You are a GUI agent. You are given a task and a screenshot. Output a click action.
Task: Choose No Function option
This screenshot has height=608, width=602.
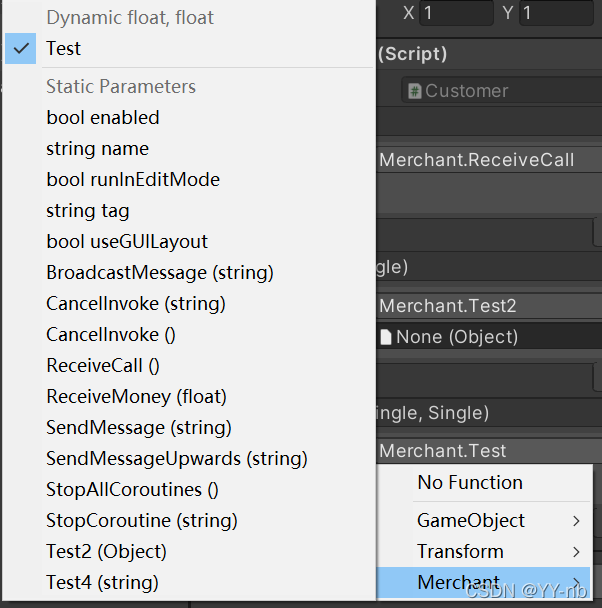[470, 482]
